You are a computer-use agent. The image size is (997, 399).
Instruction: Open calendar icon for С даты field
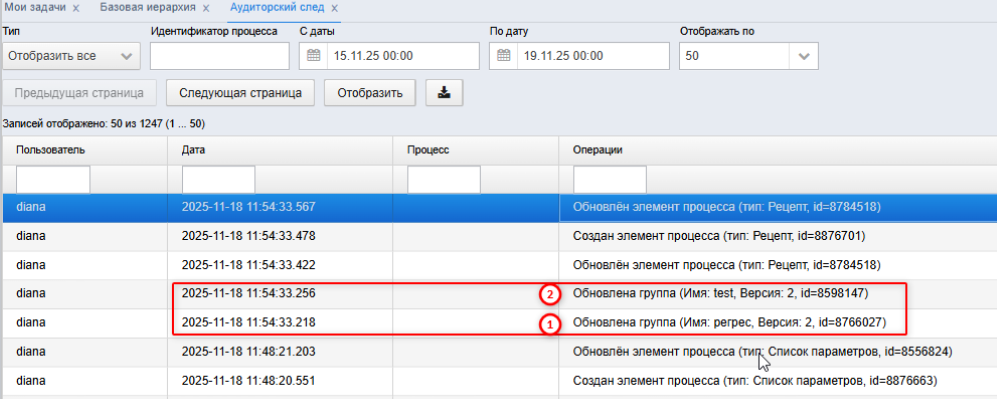point(313,56)
